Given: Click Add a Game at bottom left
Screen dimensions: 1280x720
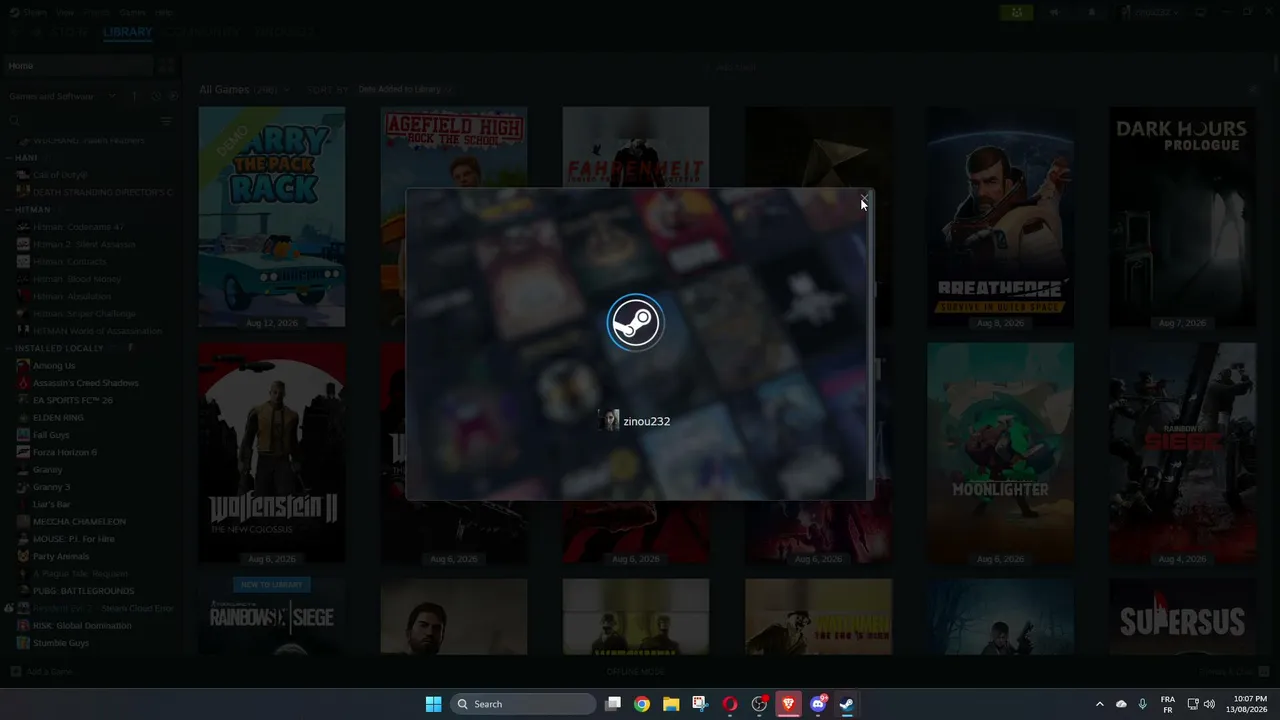Looking at the screenshot, I should 43,672.
